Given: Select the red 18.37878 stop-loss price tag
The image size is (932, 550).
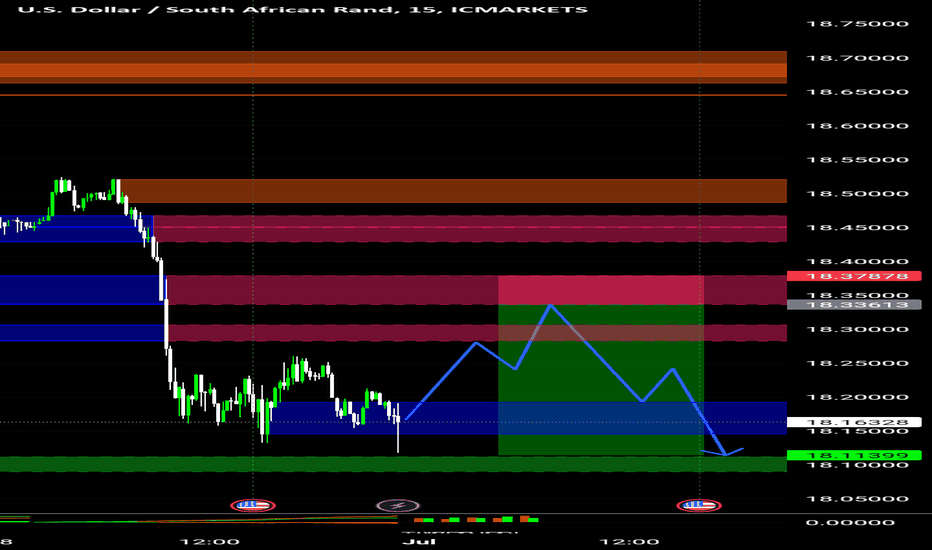Looking at the screenshot, I should click(854, 276).
